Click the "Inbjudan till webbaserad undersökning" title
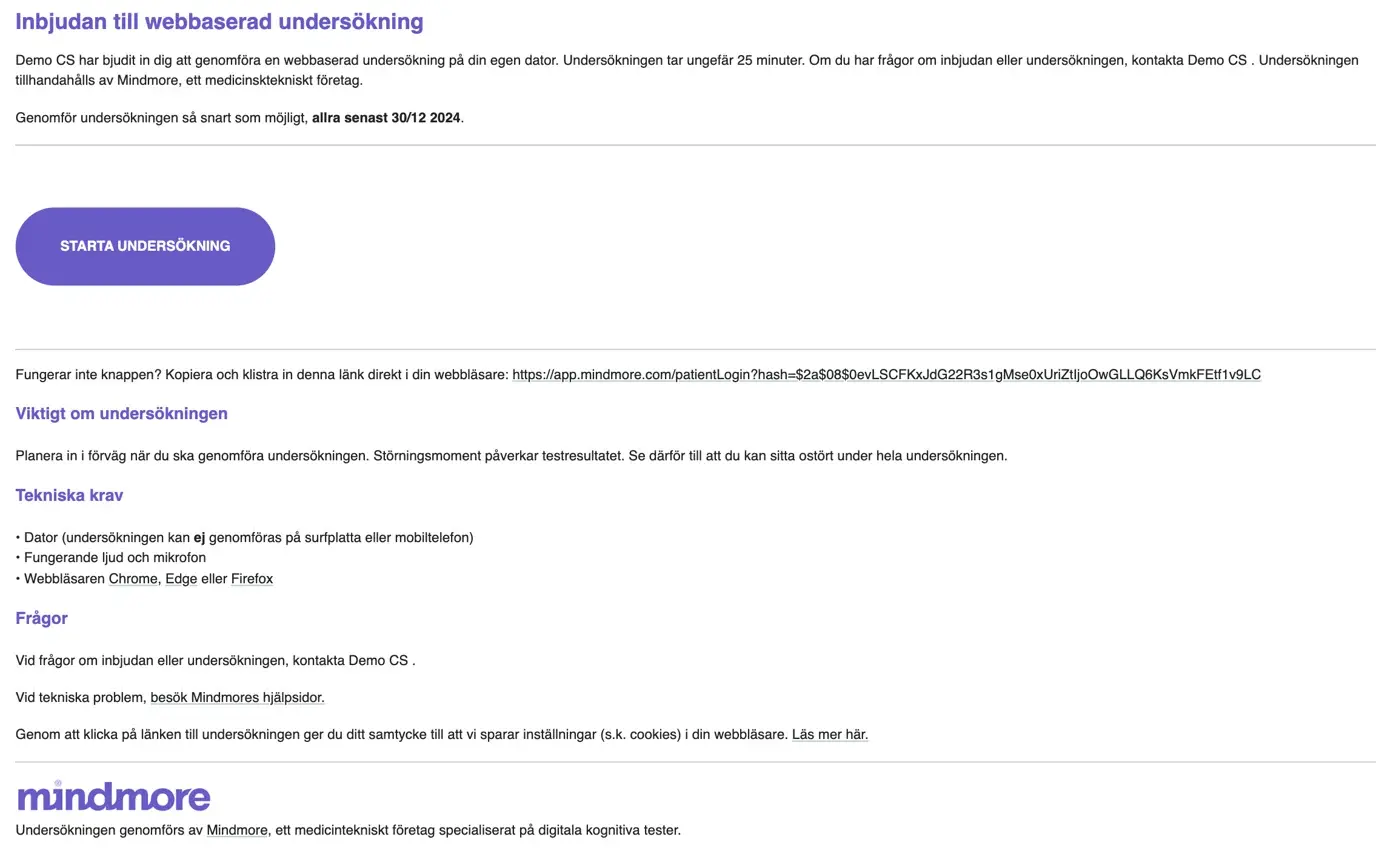 [x=219, y=21]
